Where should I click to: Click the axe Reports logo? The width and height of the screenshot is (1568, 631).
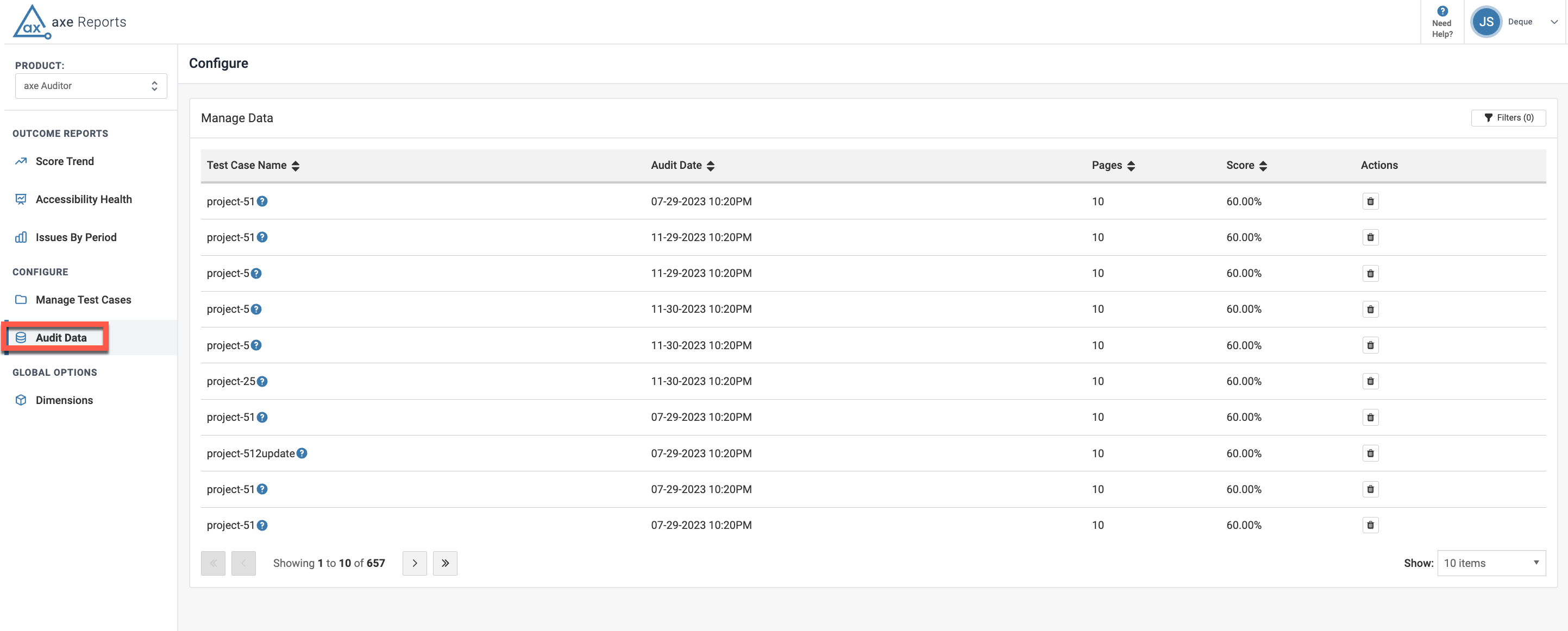click(x=70, y=22)
